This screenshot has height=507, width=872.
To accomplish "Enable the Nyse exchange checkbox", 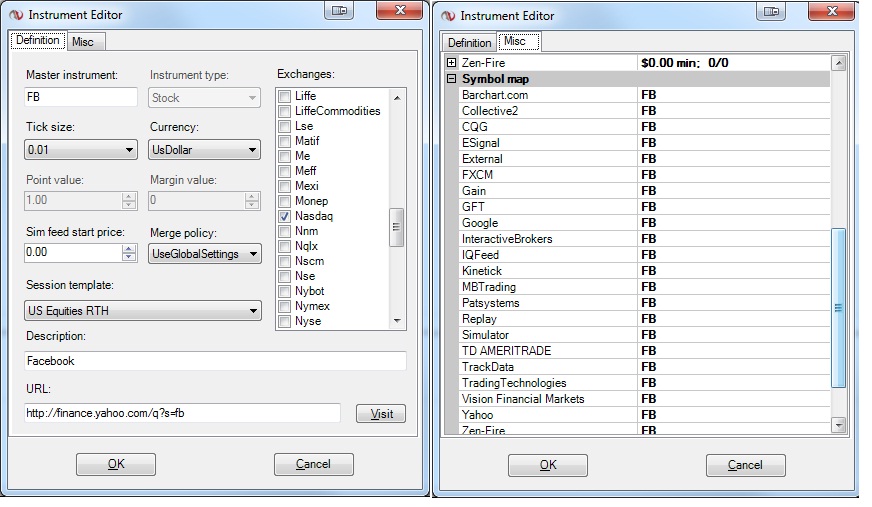I will (285, 321).
